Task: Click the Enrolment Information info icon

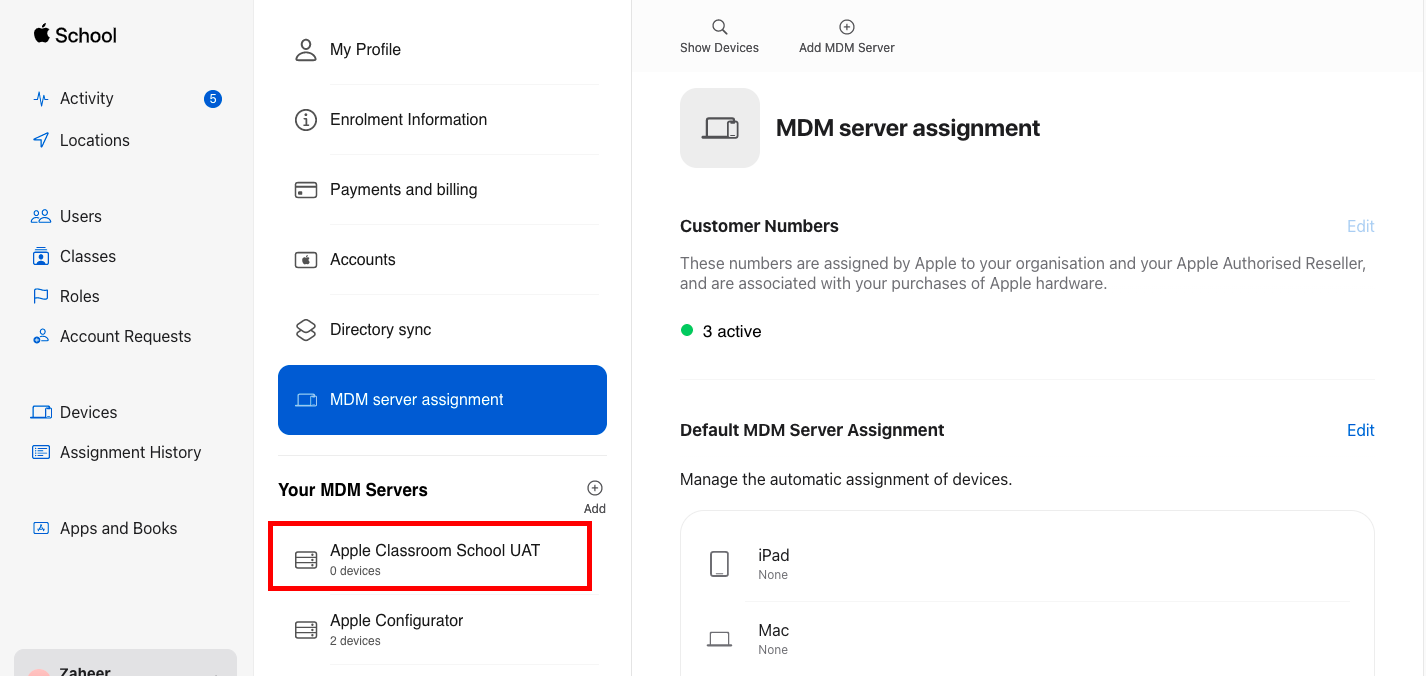Action: [x=306, y=120]
